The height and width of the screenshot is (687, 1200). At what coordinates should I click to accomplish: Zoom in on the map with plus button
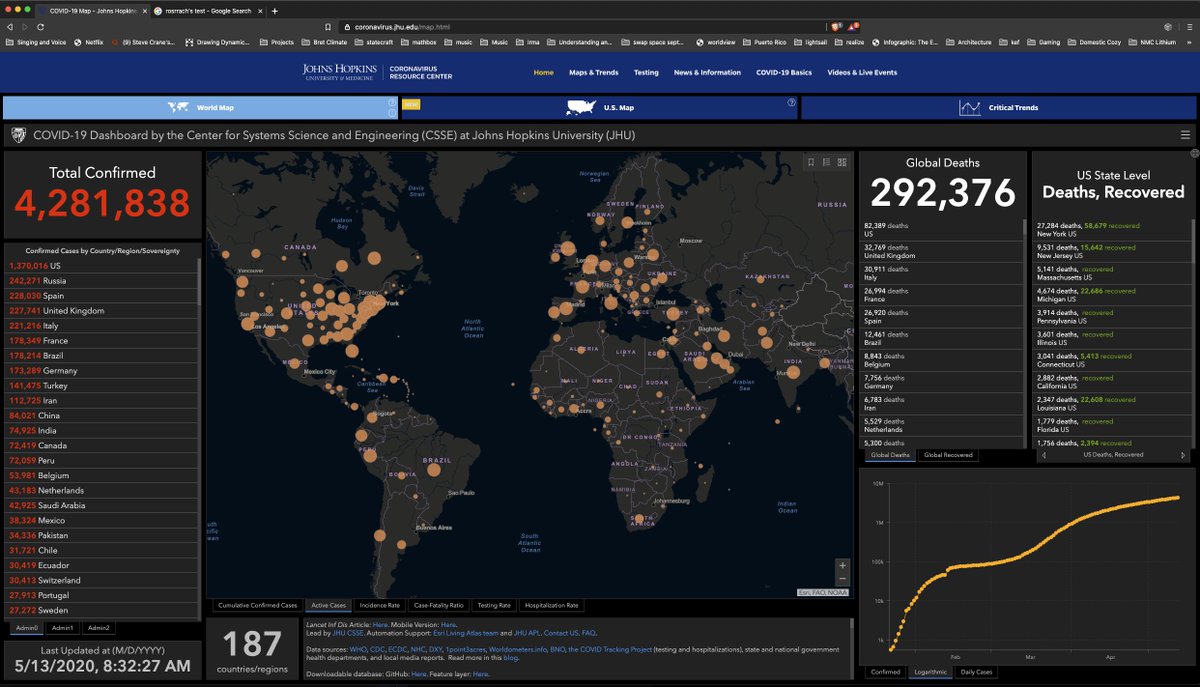[x=842, y=565]
